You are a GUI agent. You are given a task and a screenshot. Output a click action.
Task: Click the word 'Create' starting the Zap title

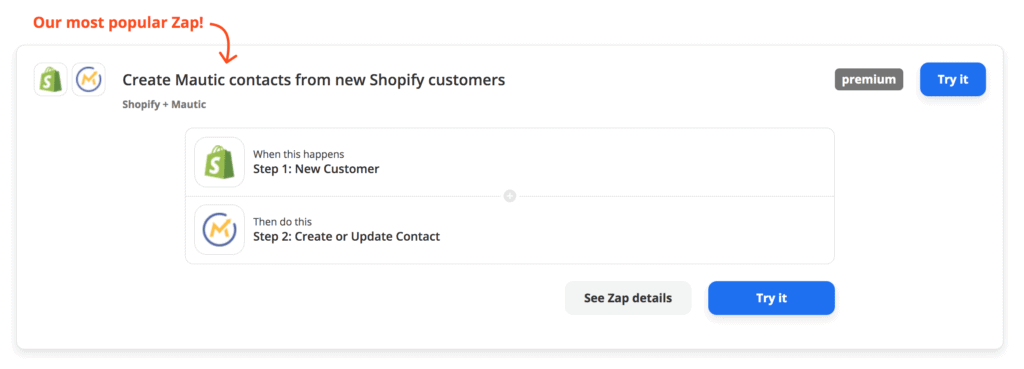tap(147, 80)
